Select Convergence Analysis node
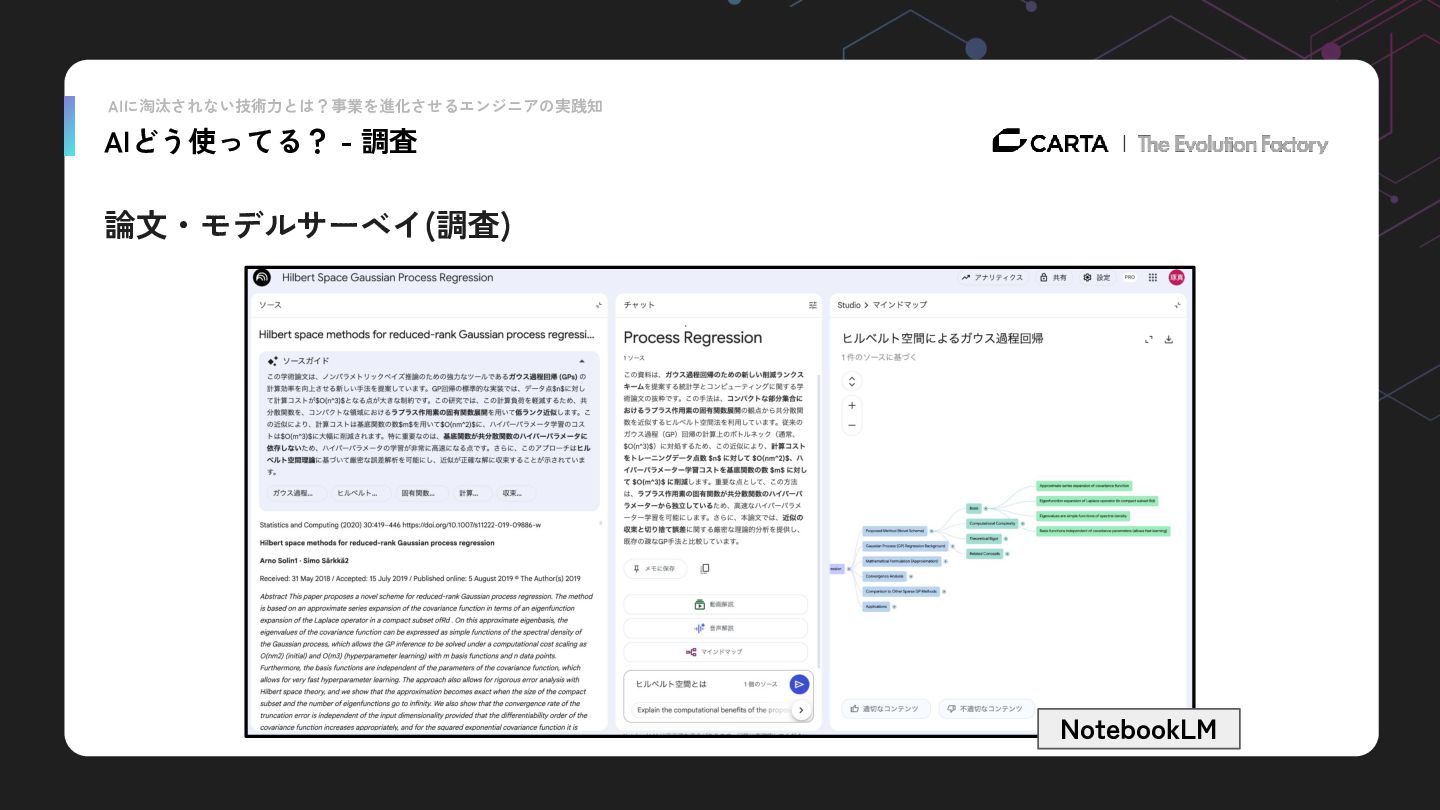Image resolution: width=1440 pixels, height=810 pixels. tap(885, 577)
